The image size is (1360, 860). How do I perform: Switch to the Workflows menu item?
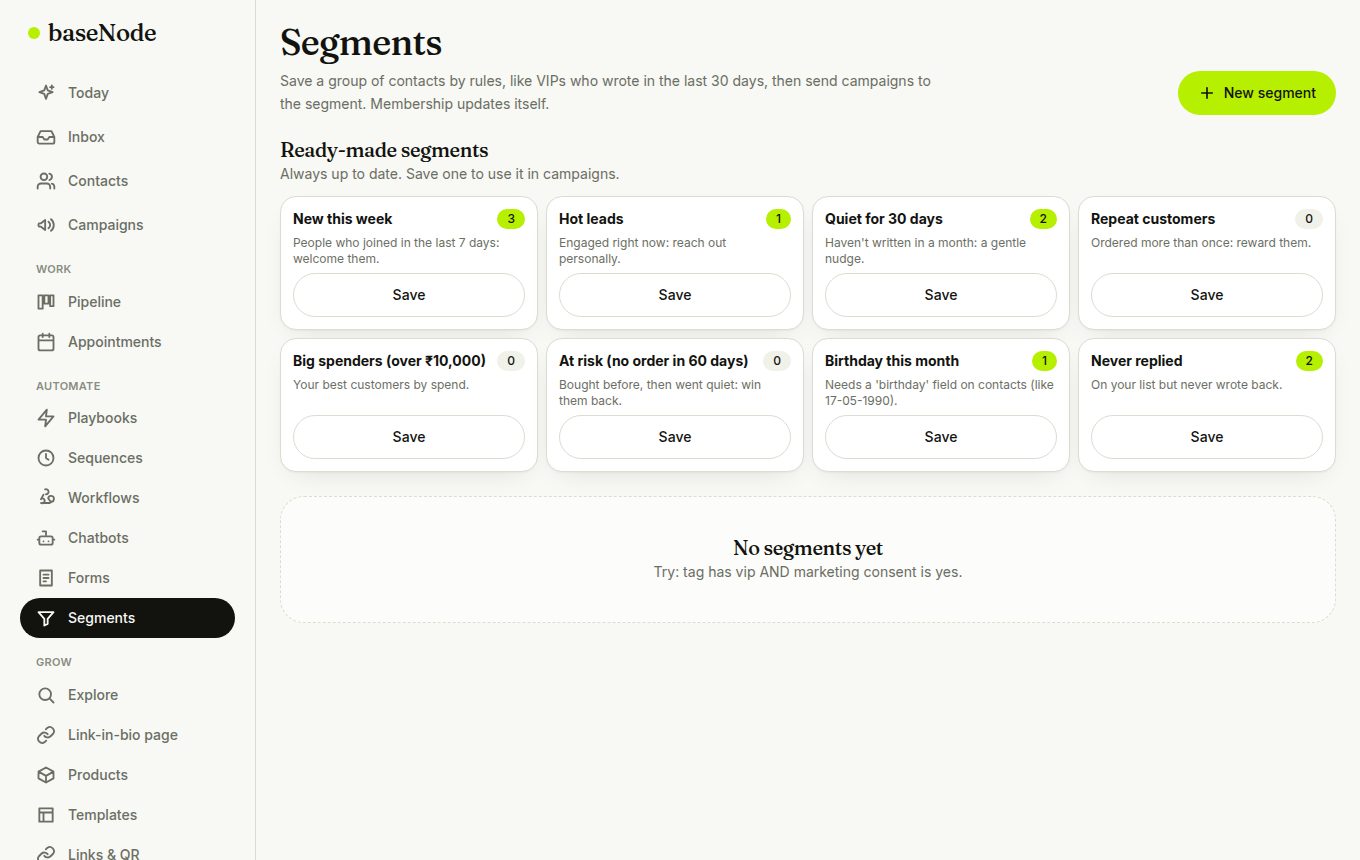(127, 498)
